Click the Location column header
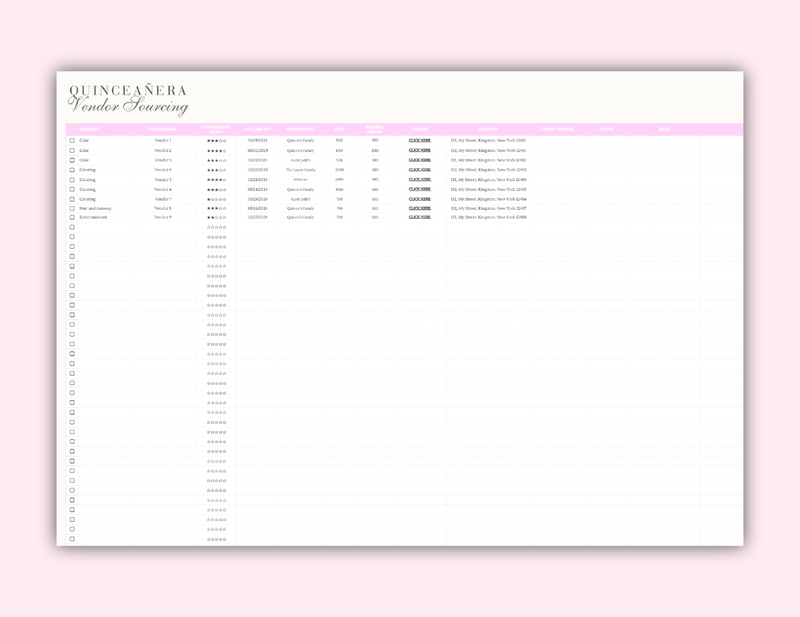The width and height of the screenshot is (800, 617). point(488,129)
